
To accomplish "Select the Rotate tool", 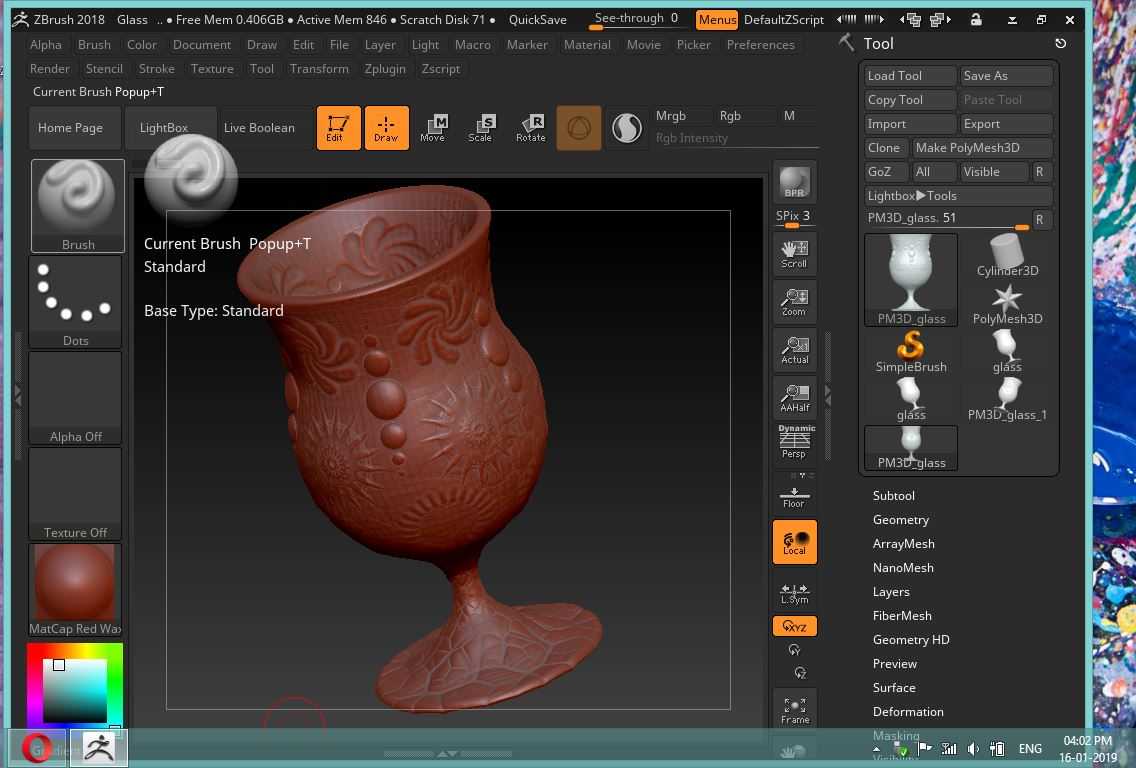I will [x=530, y=128].
